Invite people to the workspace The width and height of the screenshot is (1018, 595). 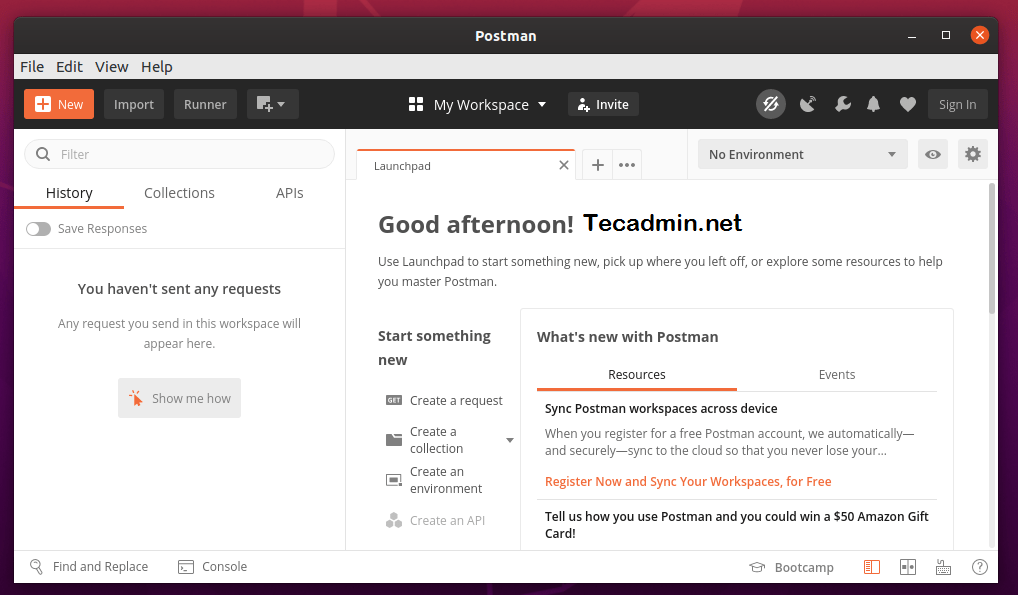603,104
